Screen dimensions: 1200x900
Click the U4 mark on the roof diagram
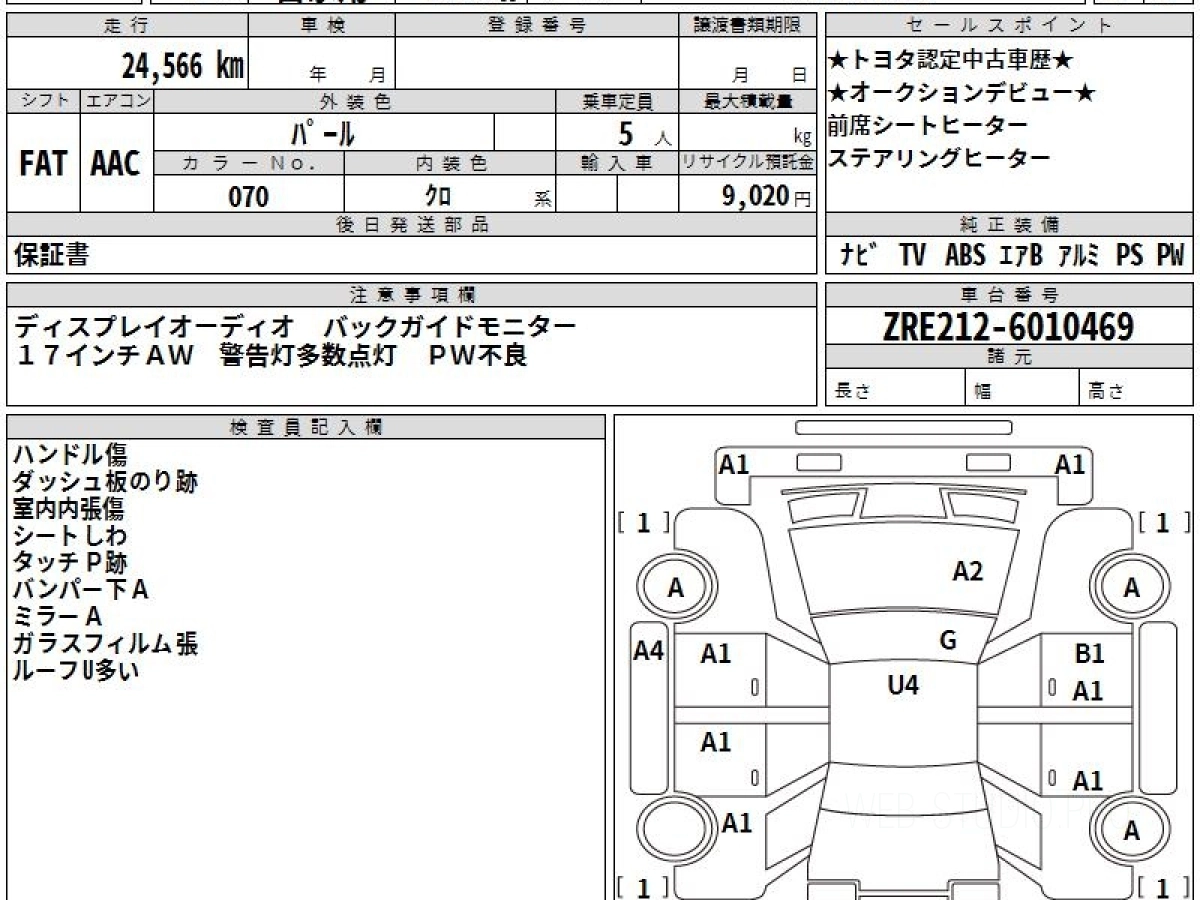(903, 685)
